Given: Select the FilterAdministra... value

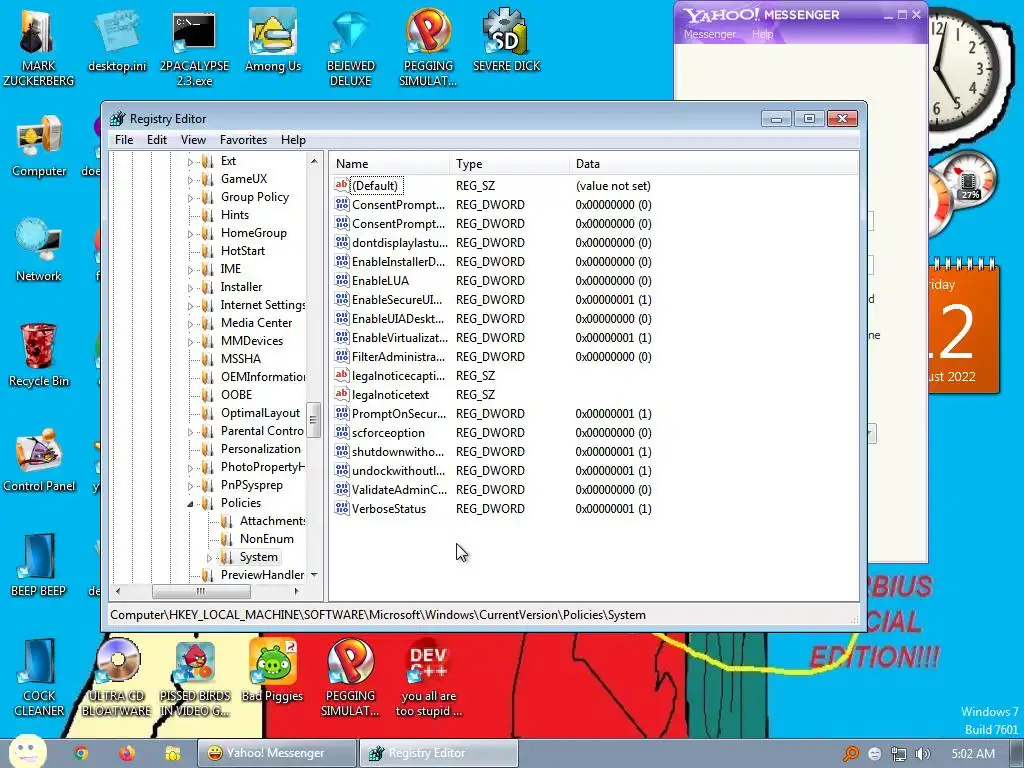Looking at the screenshot, I should pos(398,357).
